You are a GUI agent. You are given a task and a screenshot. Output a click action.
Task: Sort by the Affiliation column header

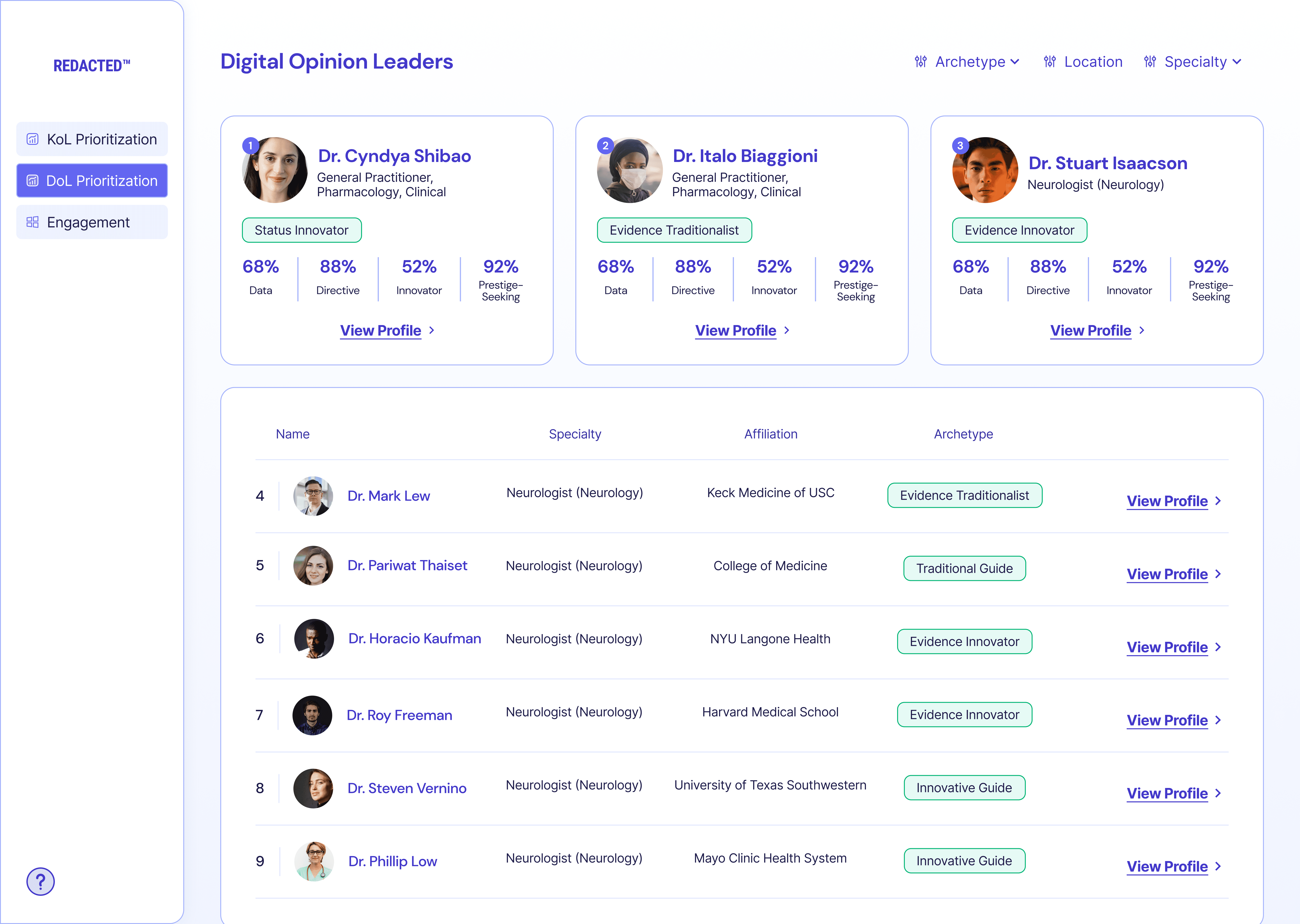771,434
